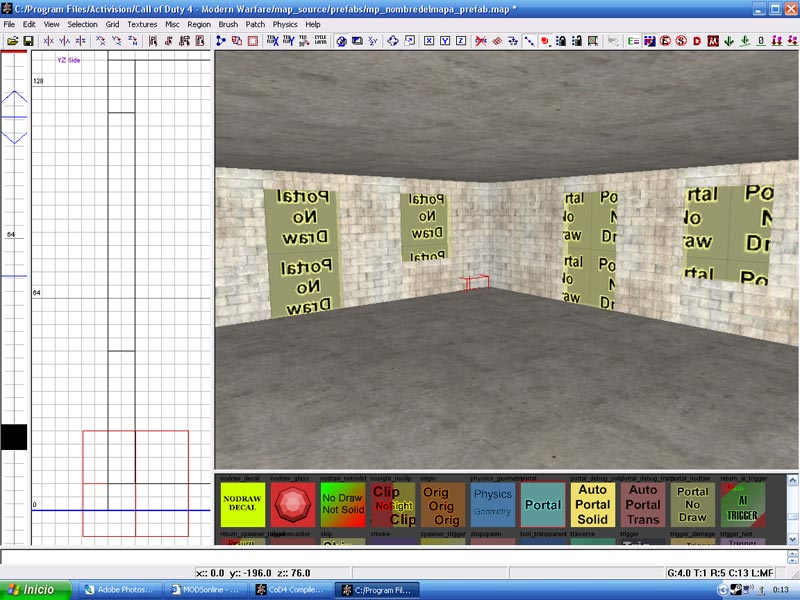Click the black block in the Z-height bar
Screen dimensions: 800x600
click(x=14, y=437)
